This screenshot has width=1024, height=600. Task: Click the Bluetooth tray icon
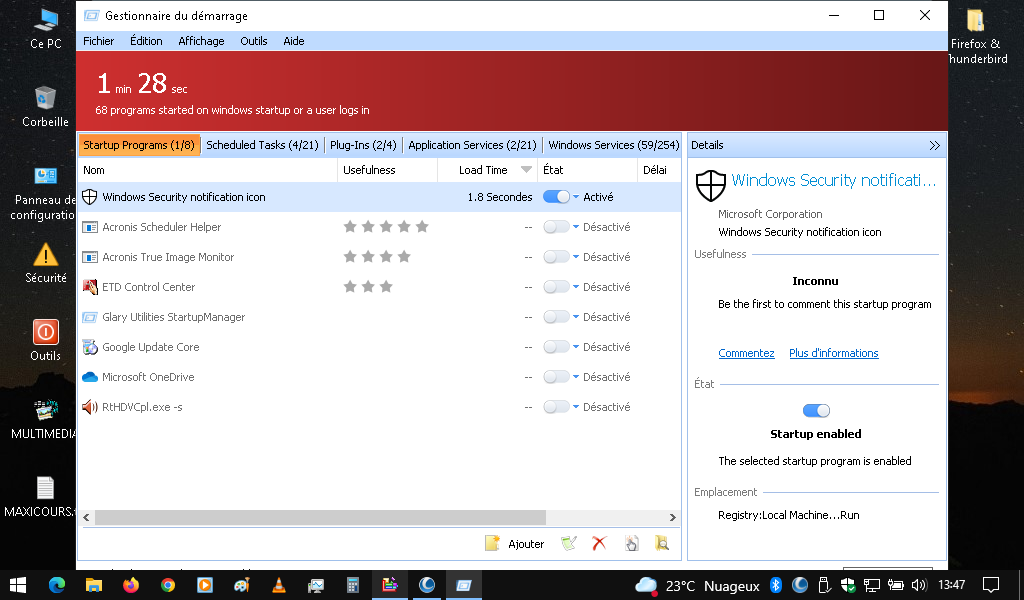(776, 585)
